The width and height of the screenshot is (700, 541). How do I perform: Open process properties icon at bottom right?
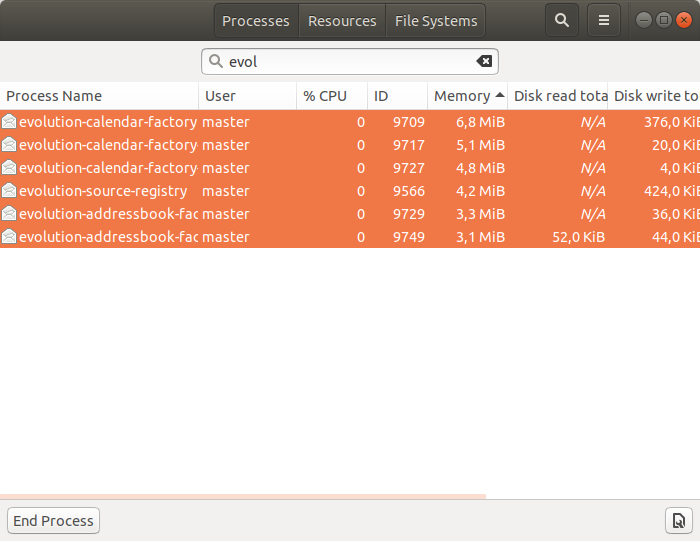[x=679, y=520]
